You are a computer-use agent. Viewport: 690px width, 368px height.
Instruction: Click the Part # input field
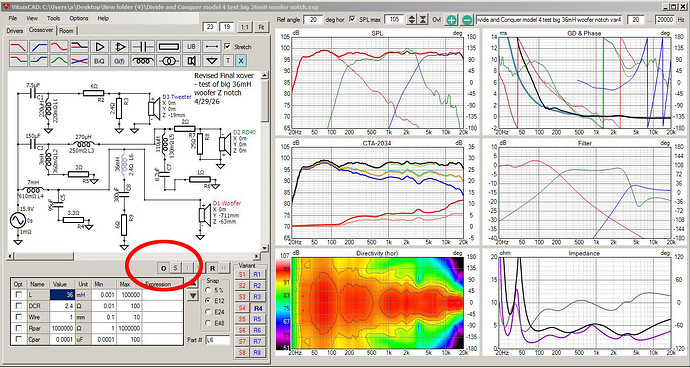click(218, 340)
